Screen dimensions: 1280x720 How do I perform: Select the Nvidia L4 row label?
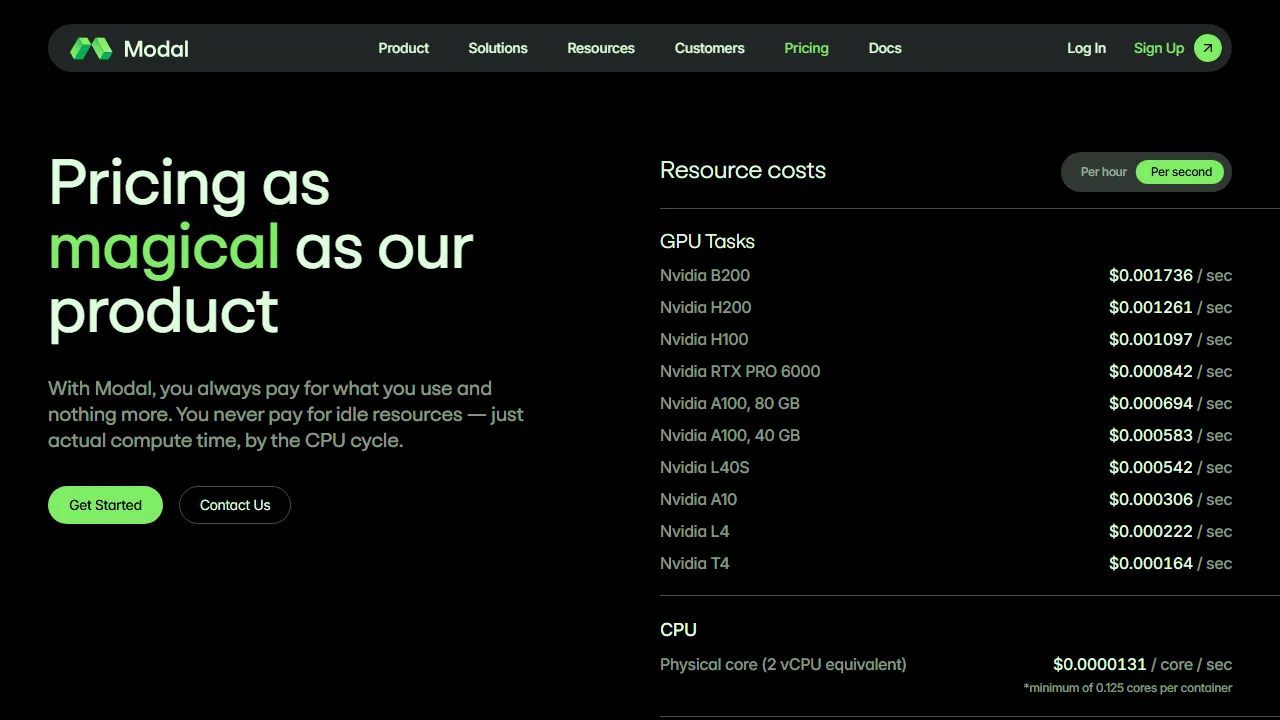tap(695, 531)
